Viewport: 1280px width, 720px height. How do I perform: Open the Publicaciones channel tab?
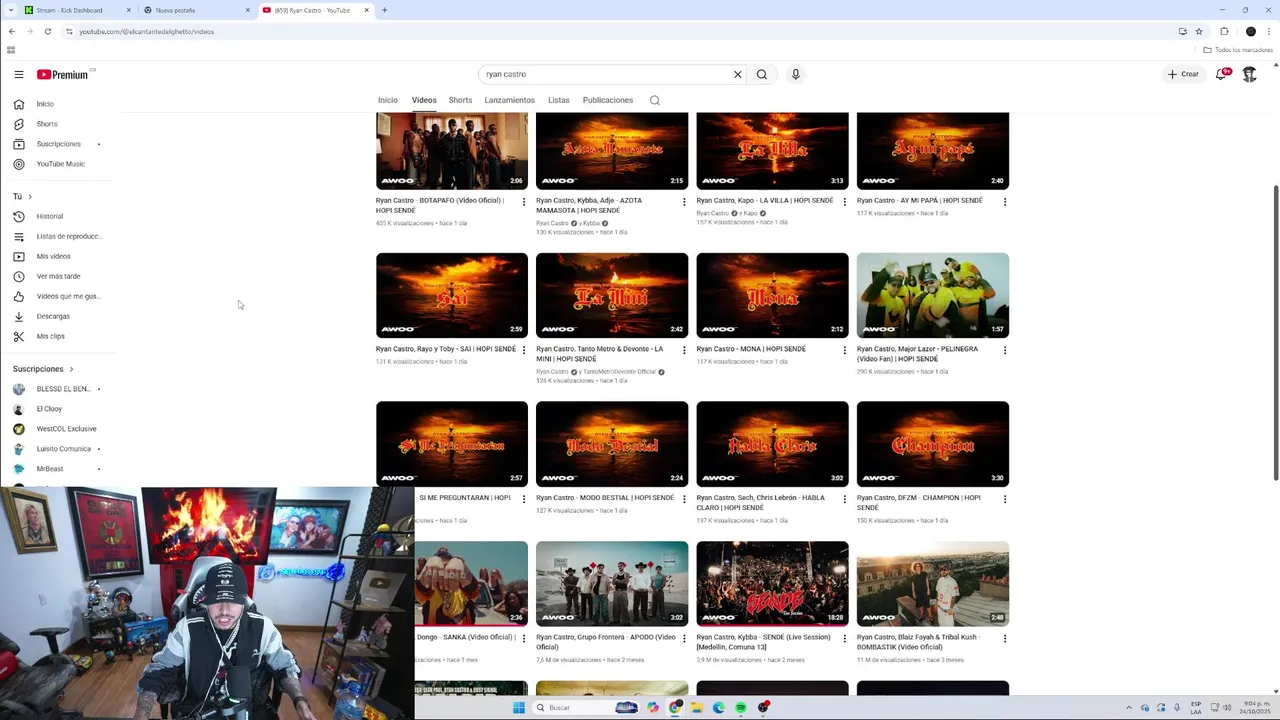coord(608,100)
